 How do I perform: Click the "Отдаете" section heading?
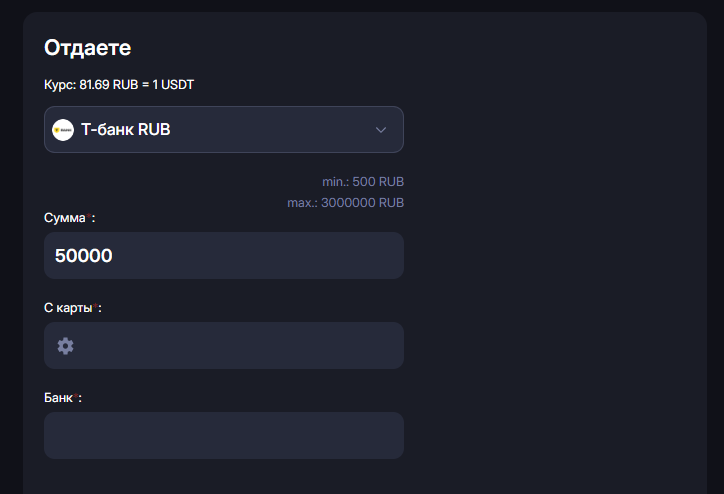click(x=88, y=47)
